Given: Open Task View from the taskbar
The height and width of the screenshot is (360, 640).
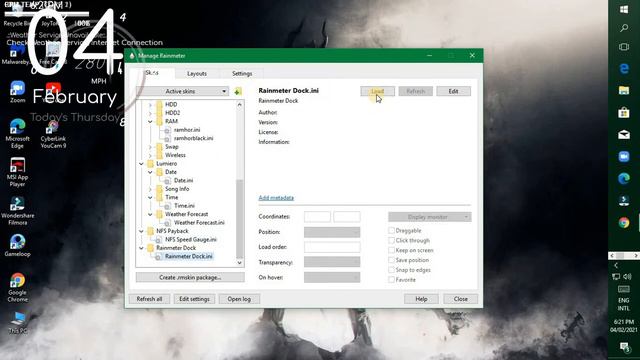Looking at the screenshot, I should 624,47.
